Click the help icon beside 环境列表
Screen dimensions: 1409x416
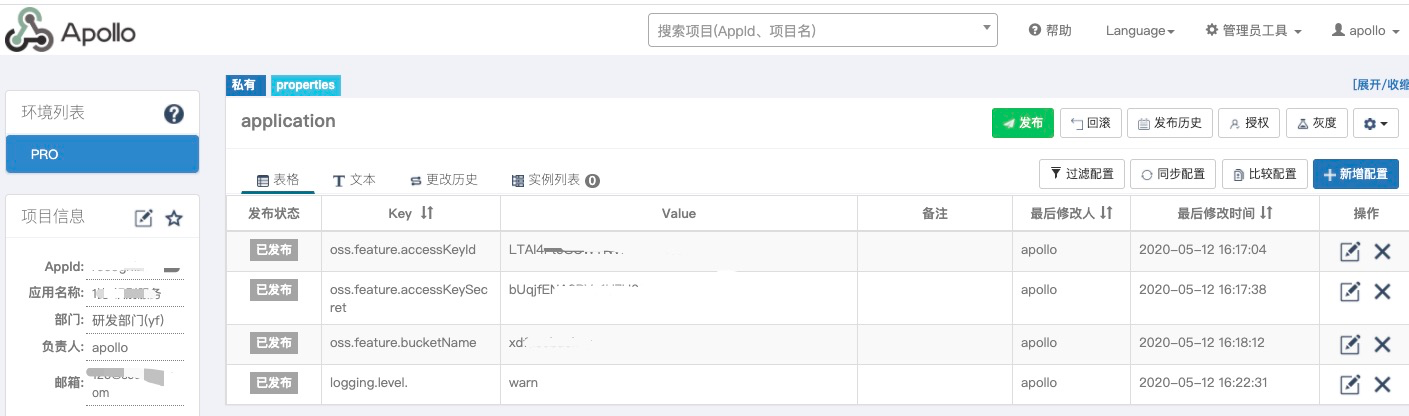[x=173, y=114]
